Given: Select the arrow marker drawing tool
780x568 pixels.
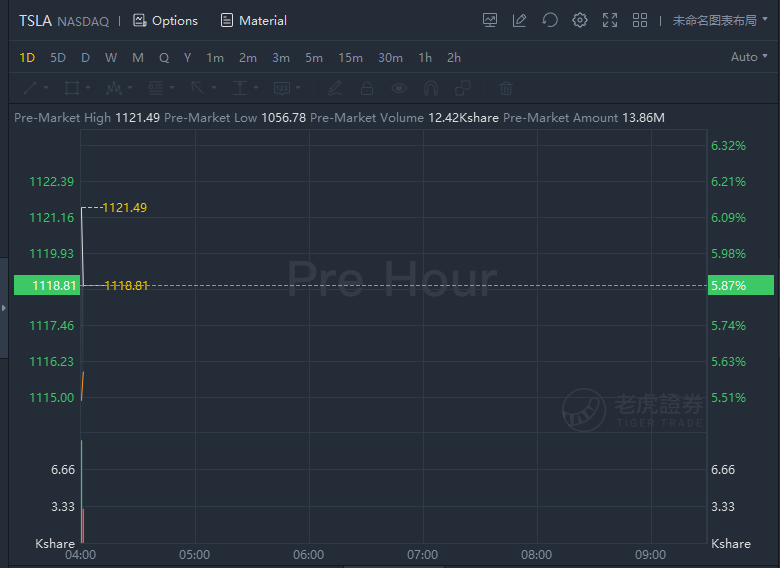Looking at the screenshot, I should coord(198,88).
